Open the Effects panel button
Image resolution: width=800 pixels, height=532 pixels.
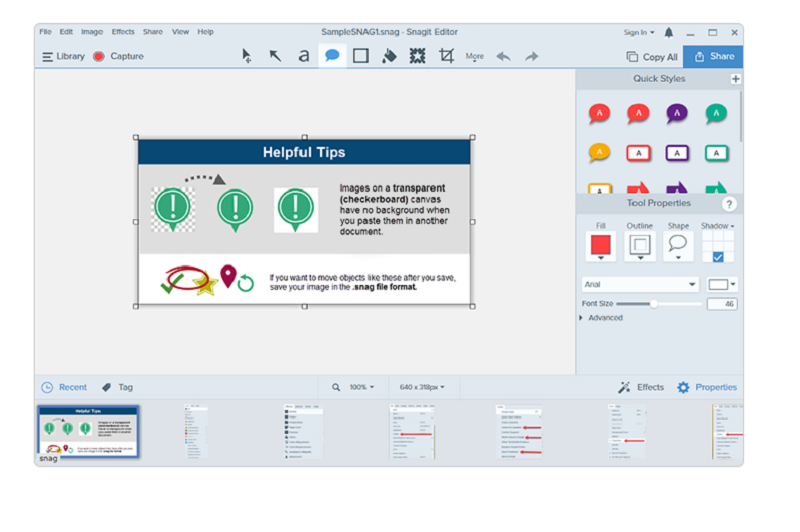click(641, 387)
